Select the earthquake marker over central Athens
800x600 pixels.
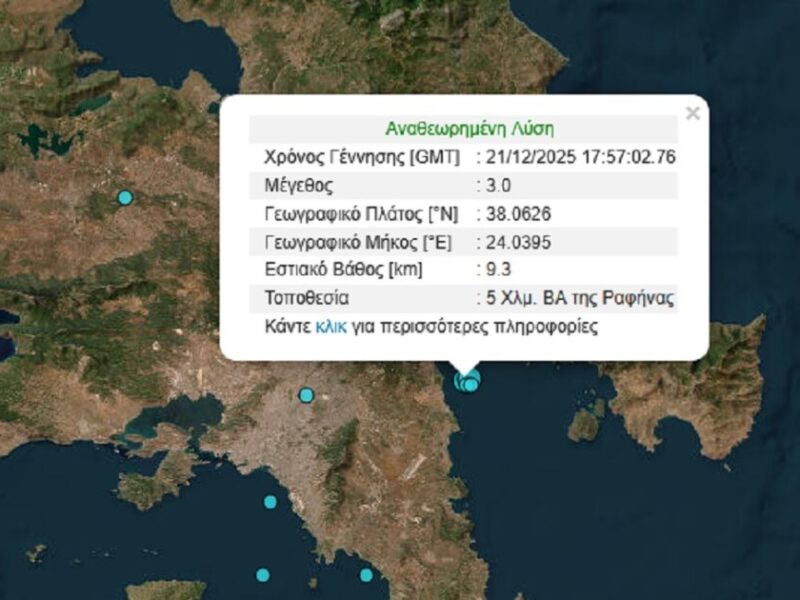click(x=306, y=395)
